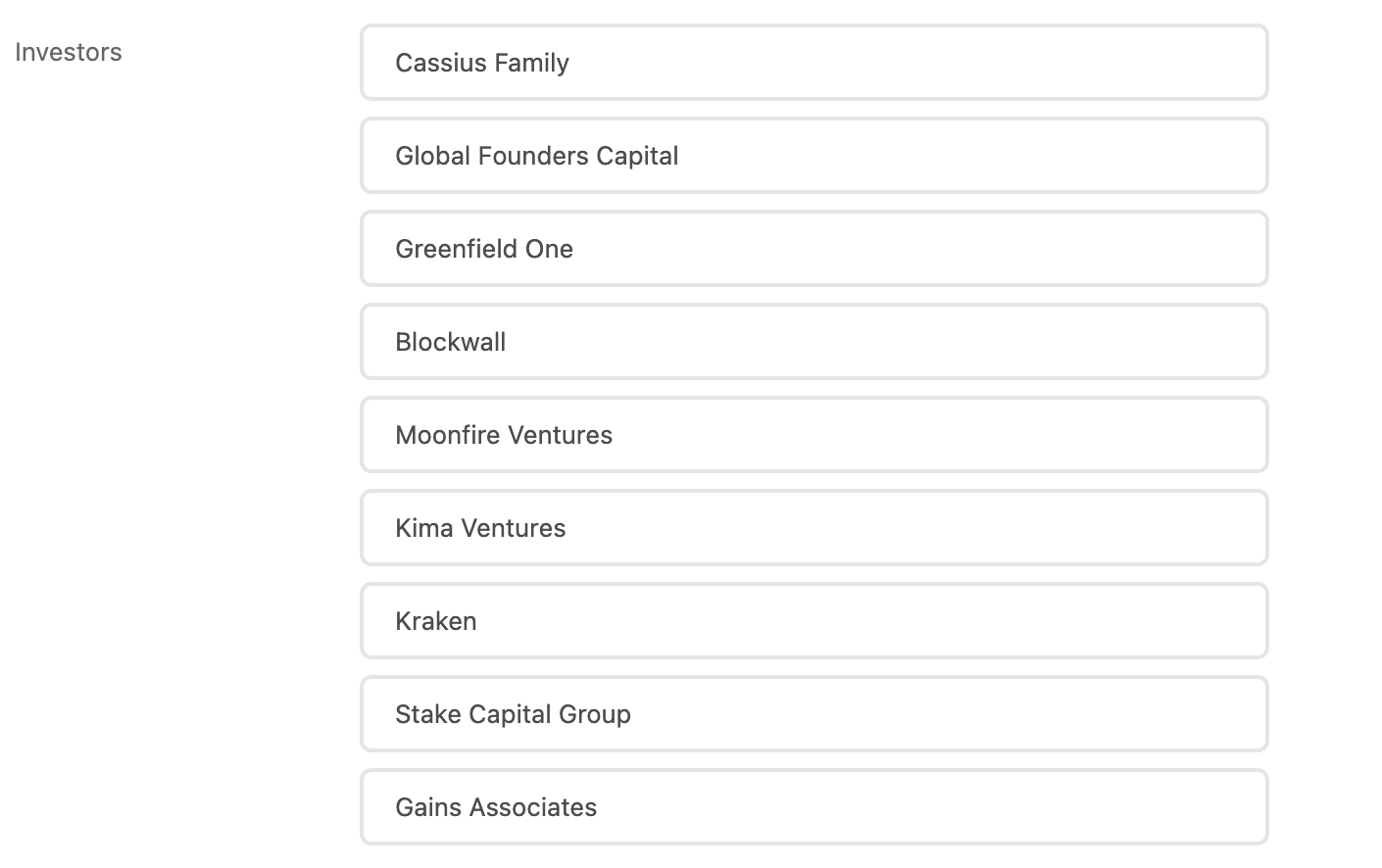Focus the Greenfield One input box

[x=814, y=249]
